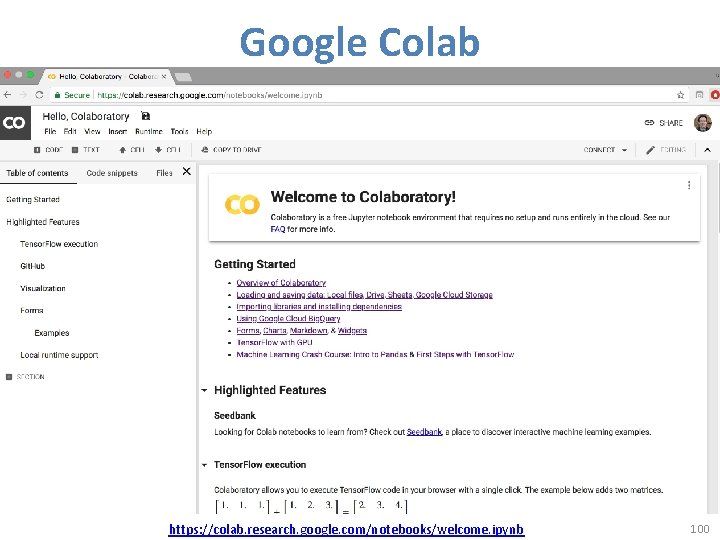
Task: Close the table of contents side panel
Action: point(186,171)
